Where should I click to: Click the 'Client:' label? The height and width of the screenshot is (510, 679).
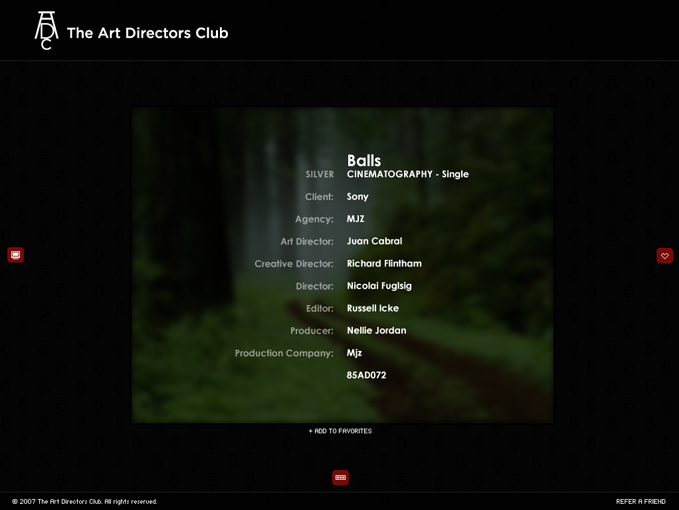(x=319, y=197)
